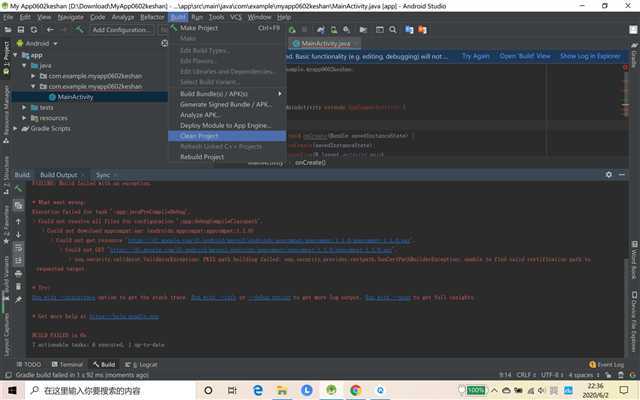Click the Save All toolbar icon
Image resolution: width=640 pixels, height=400 pixels.
coord(21,30)
